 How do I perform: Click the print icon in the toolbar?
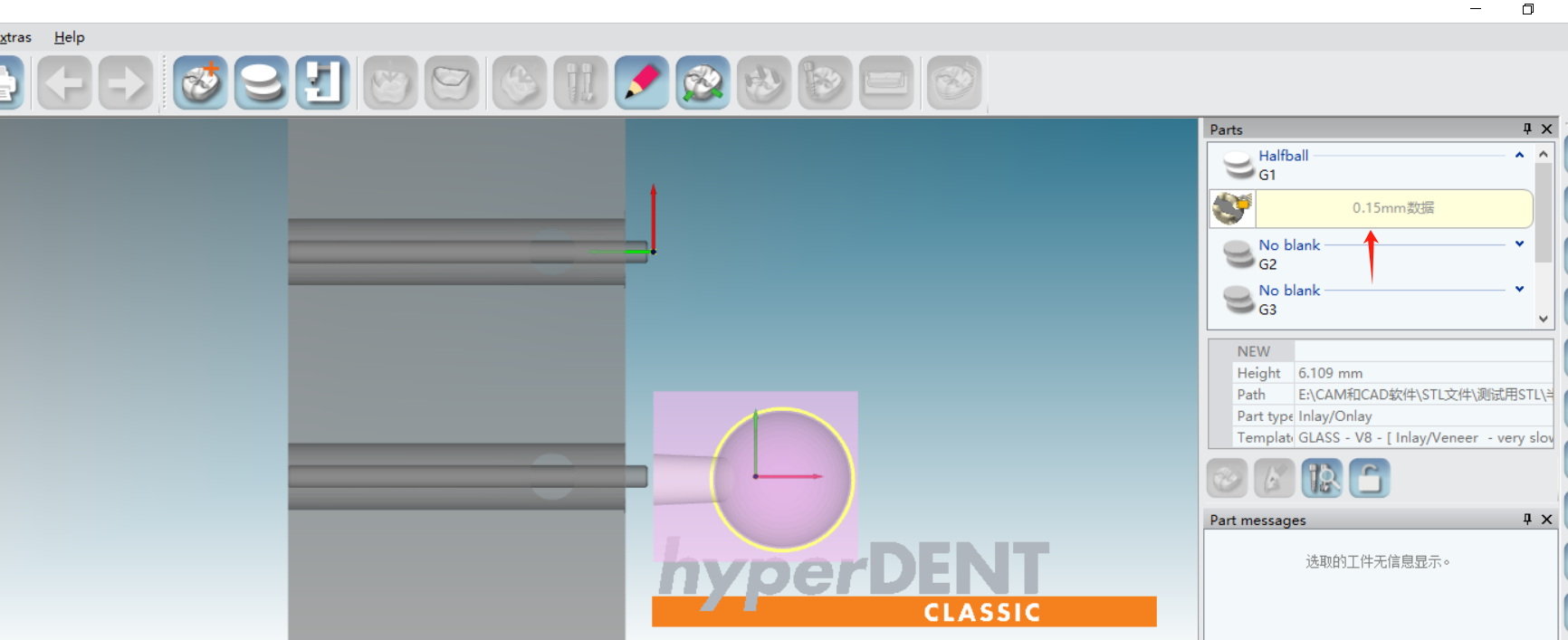7,83
